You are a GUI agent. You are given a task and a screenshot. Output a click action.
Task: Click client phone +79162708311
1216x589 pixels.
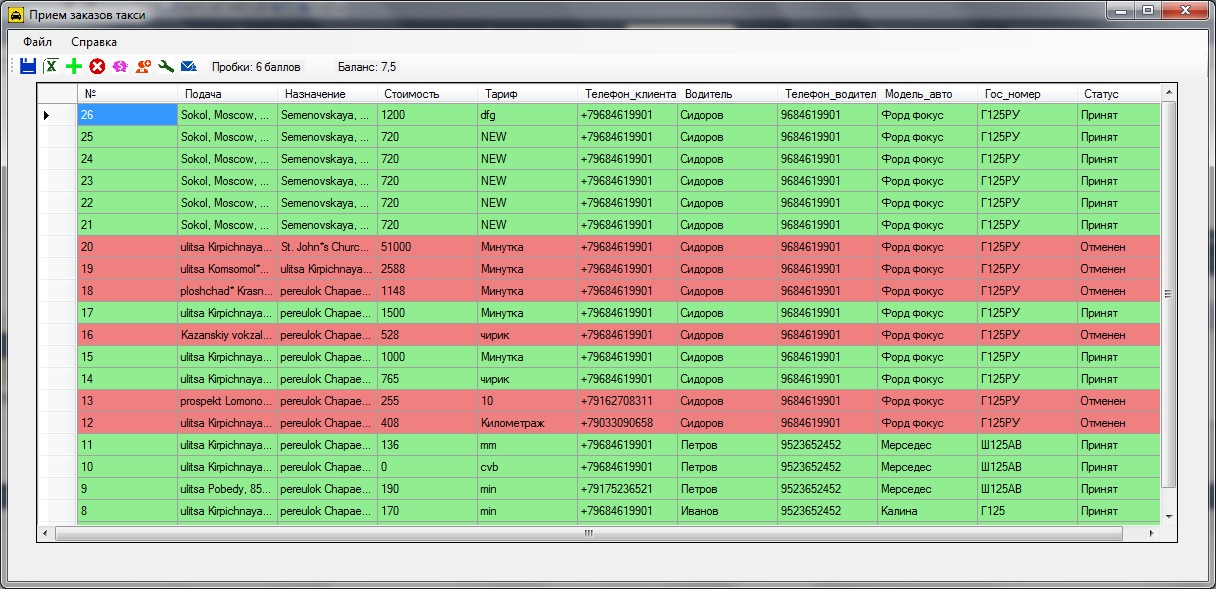627,401
